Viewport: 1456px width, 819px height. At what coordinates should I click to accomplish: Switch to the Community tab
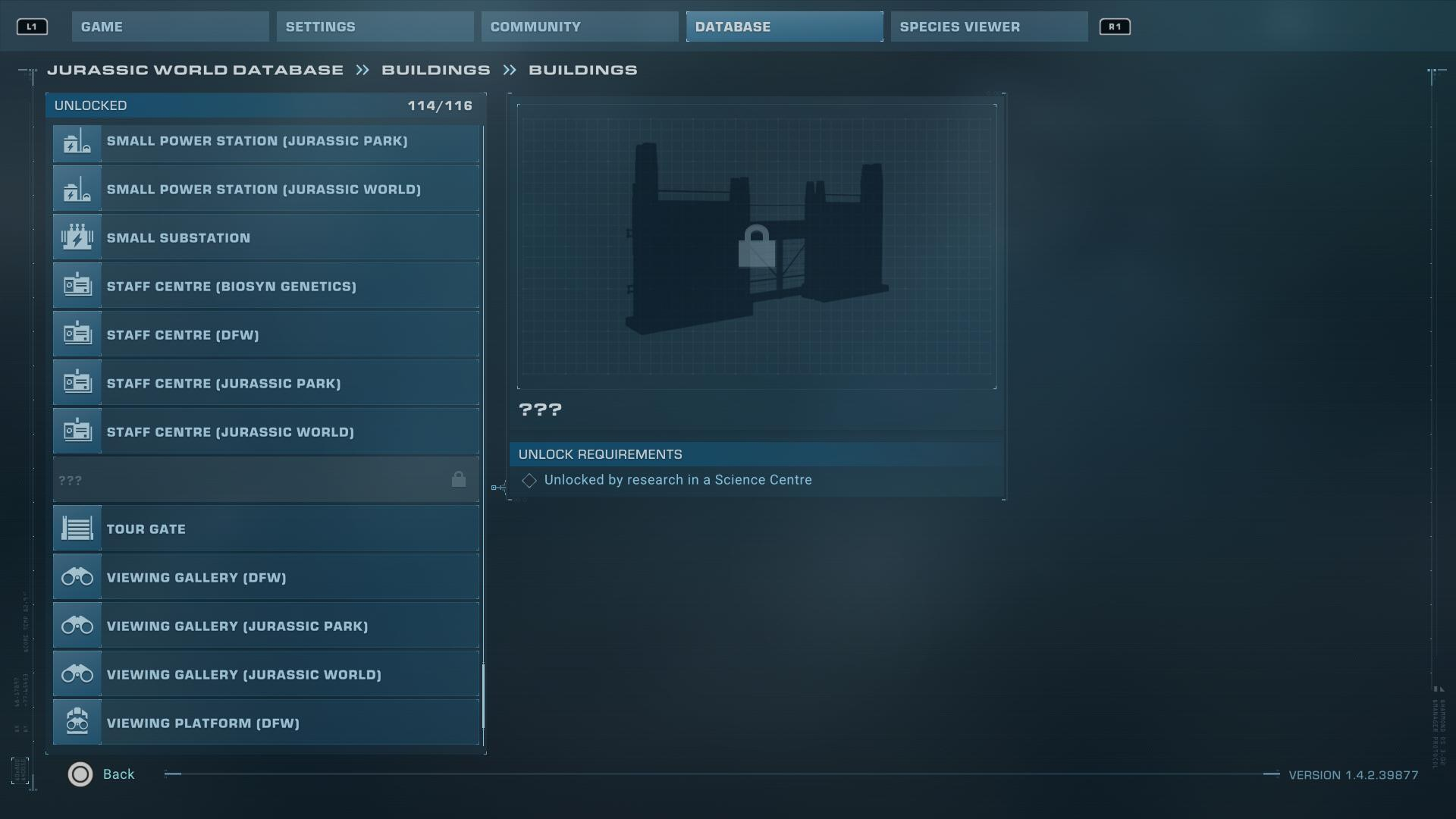pyautogui.click(x=580, y=27)
